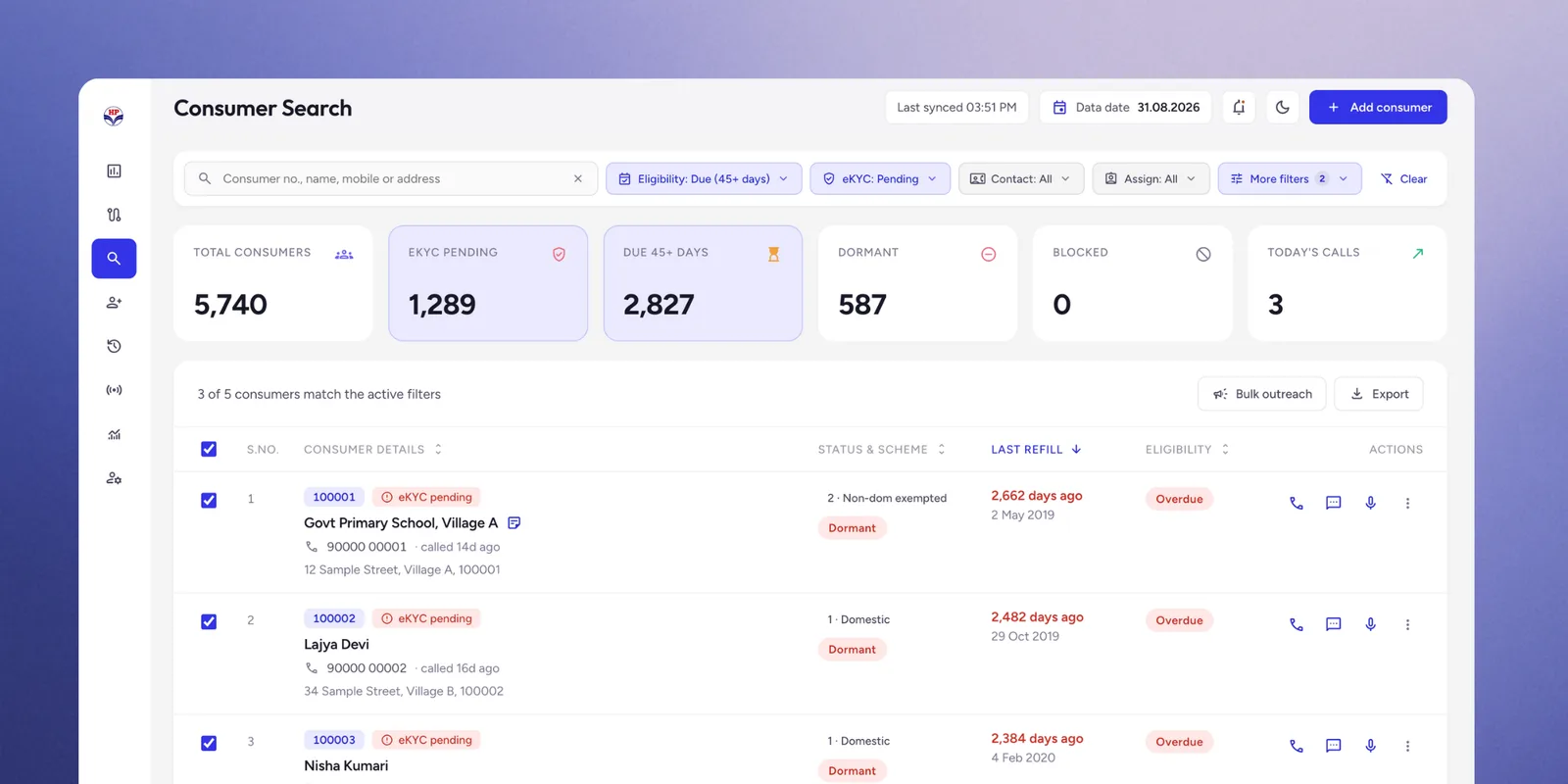The height and width of the screenshot is (784, 1568).
Task: Clear the search field with X
Action: (578, 178)
